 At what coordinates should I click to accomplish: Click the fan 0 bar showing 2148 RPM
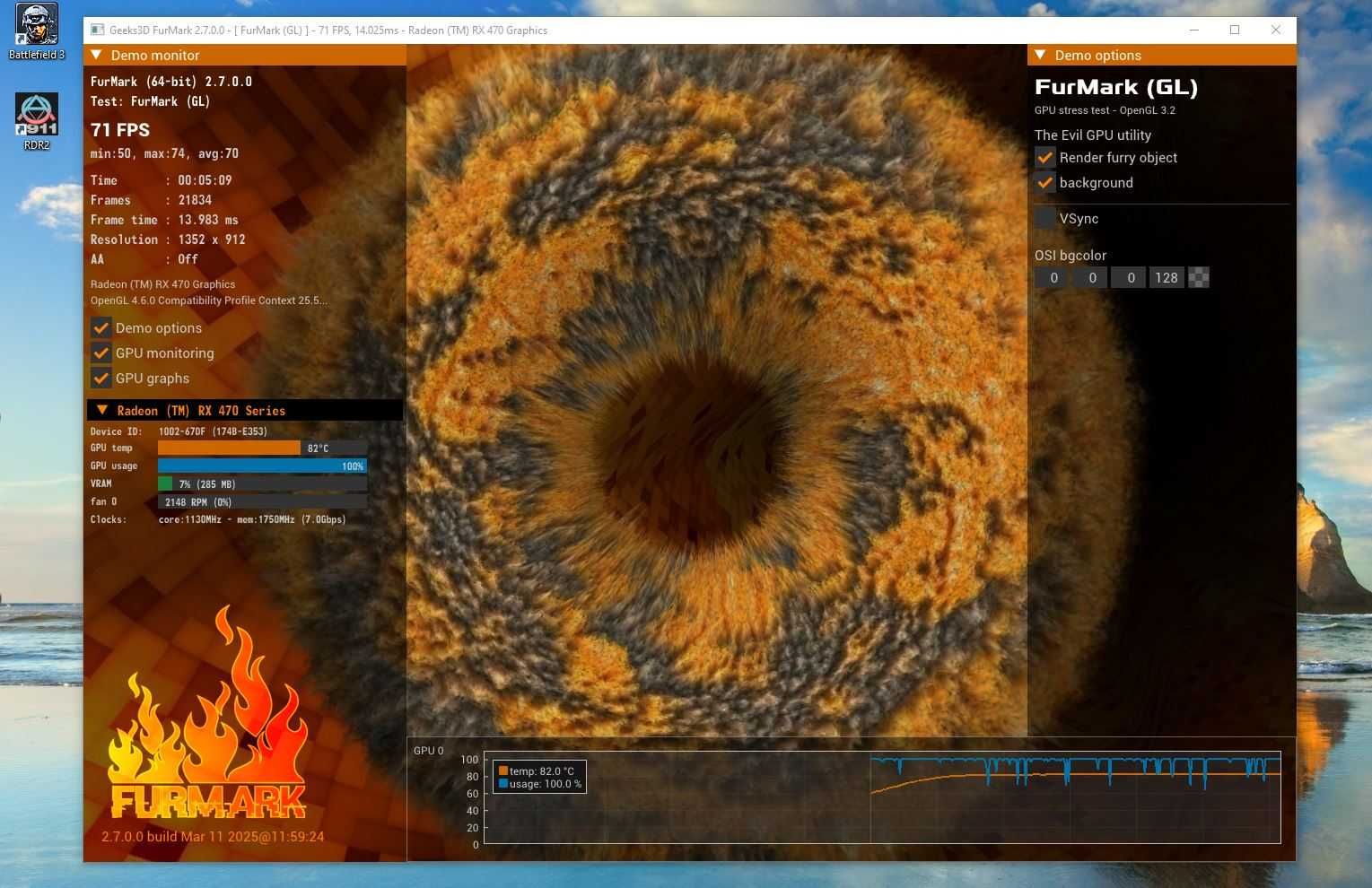pos(262,501)
